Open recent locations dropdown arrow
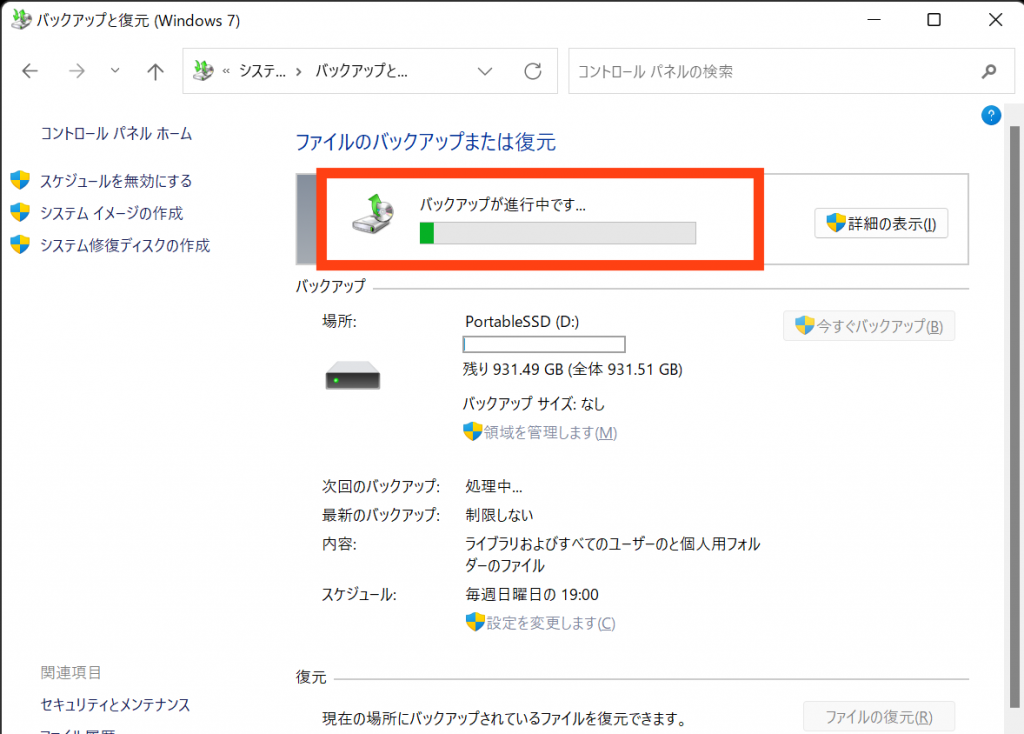This screenshot has height=734, width=1024. click(x=115, y=72)
